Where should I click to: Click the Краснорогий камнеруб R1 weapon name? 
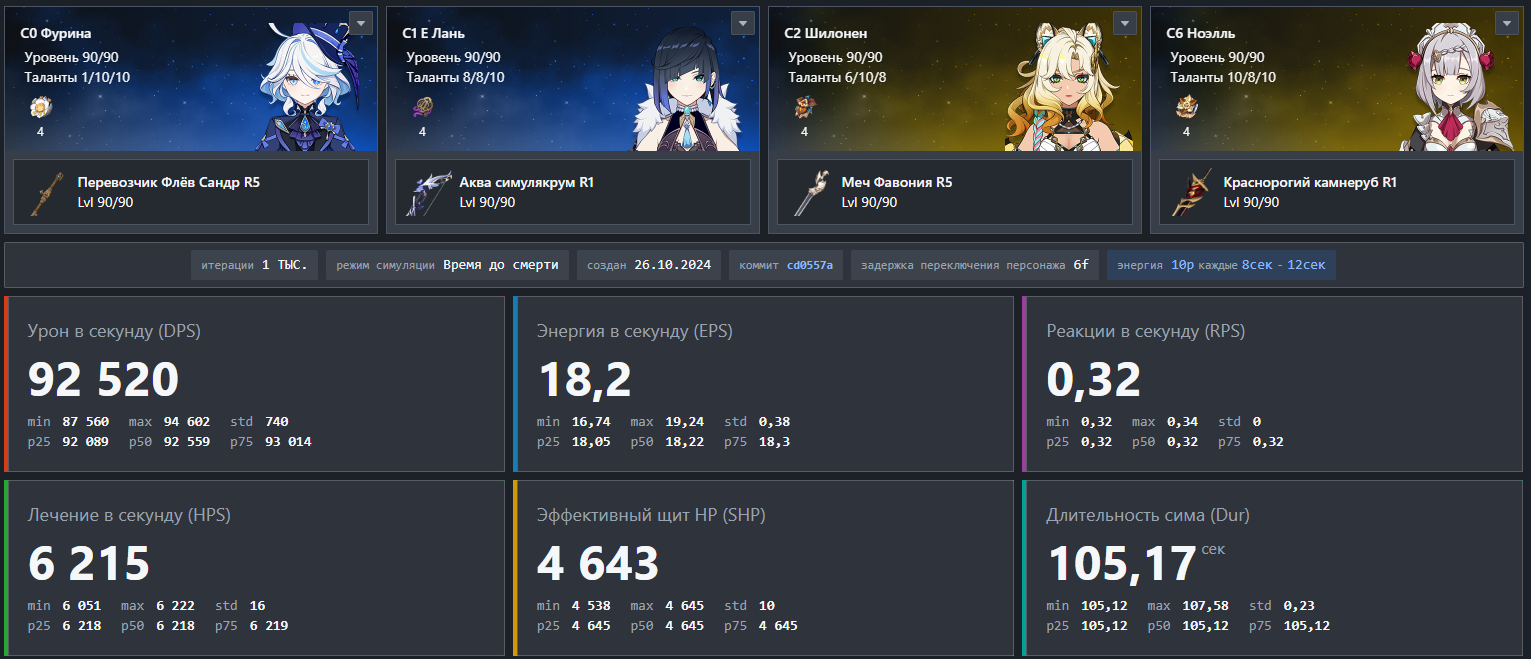click(1310, 183)
